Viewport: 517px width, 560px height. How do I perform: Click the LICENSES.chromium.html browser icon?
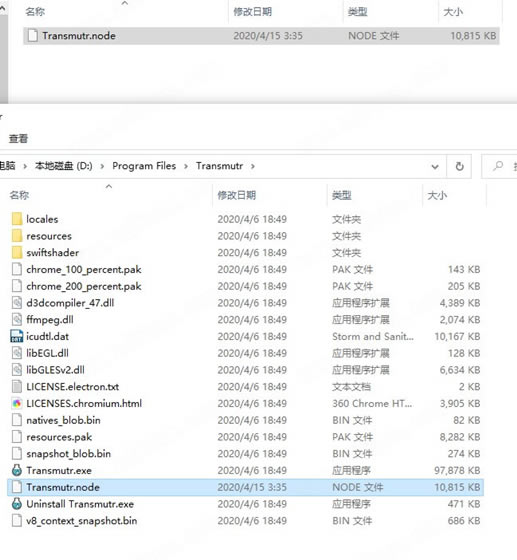pyautogui.click(x=17, y=403)
